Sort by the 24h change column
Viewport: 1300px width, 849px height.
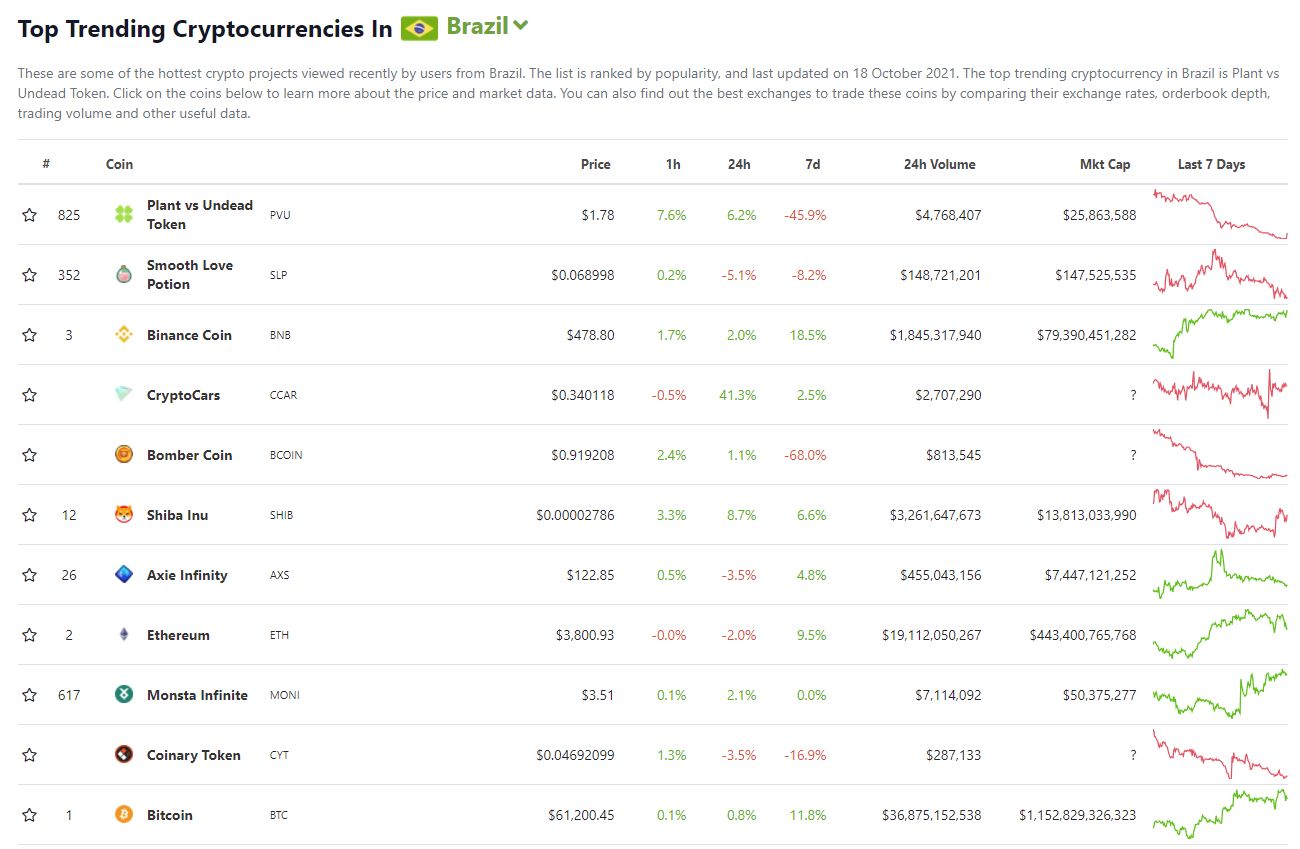(x=739, y=164)
